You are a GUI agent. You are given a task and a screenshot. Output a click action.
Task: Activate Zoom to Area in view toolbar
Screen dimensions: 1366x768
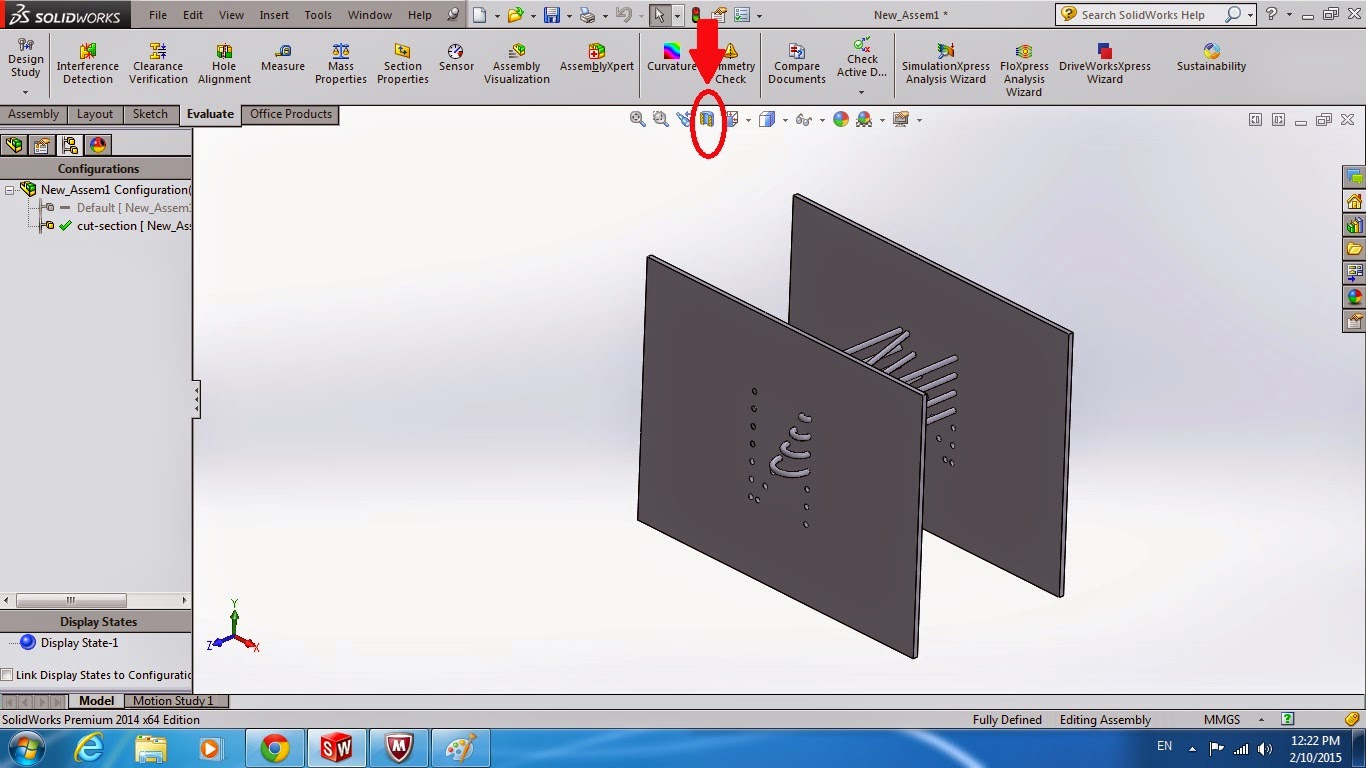[660, 119]
